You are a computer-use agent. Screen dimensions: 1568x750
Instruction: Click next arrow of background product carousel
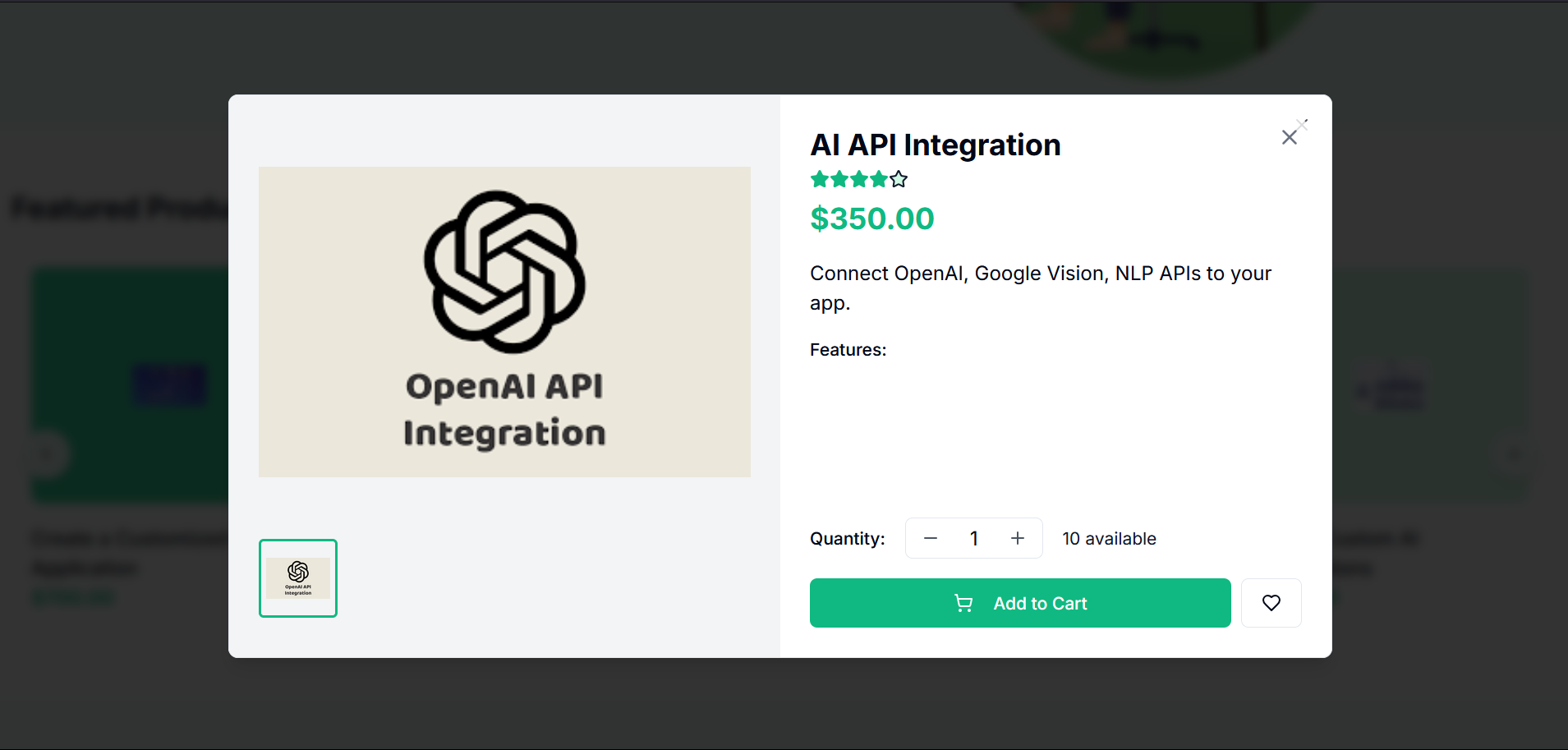coord(1514,453)
